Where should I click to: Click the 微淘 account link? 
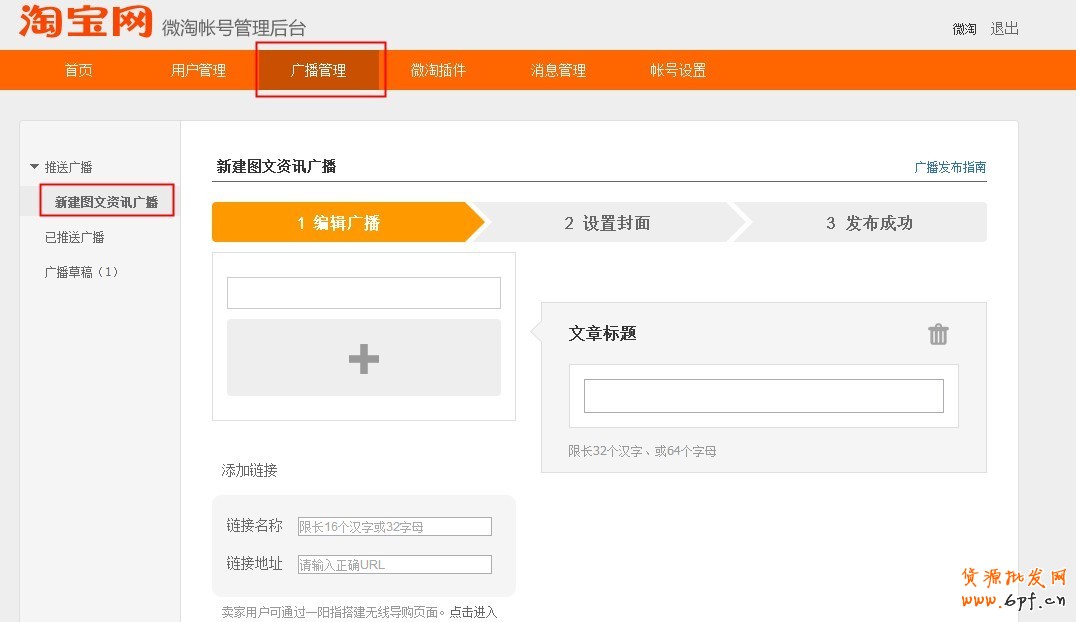tap(964, 29)
